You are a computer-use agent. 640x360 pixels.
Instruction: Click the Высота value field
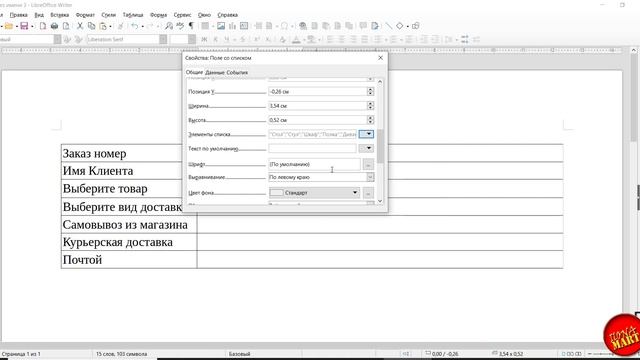[x=318, y=120]
